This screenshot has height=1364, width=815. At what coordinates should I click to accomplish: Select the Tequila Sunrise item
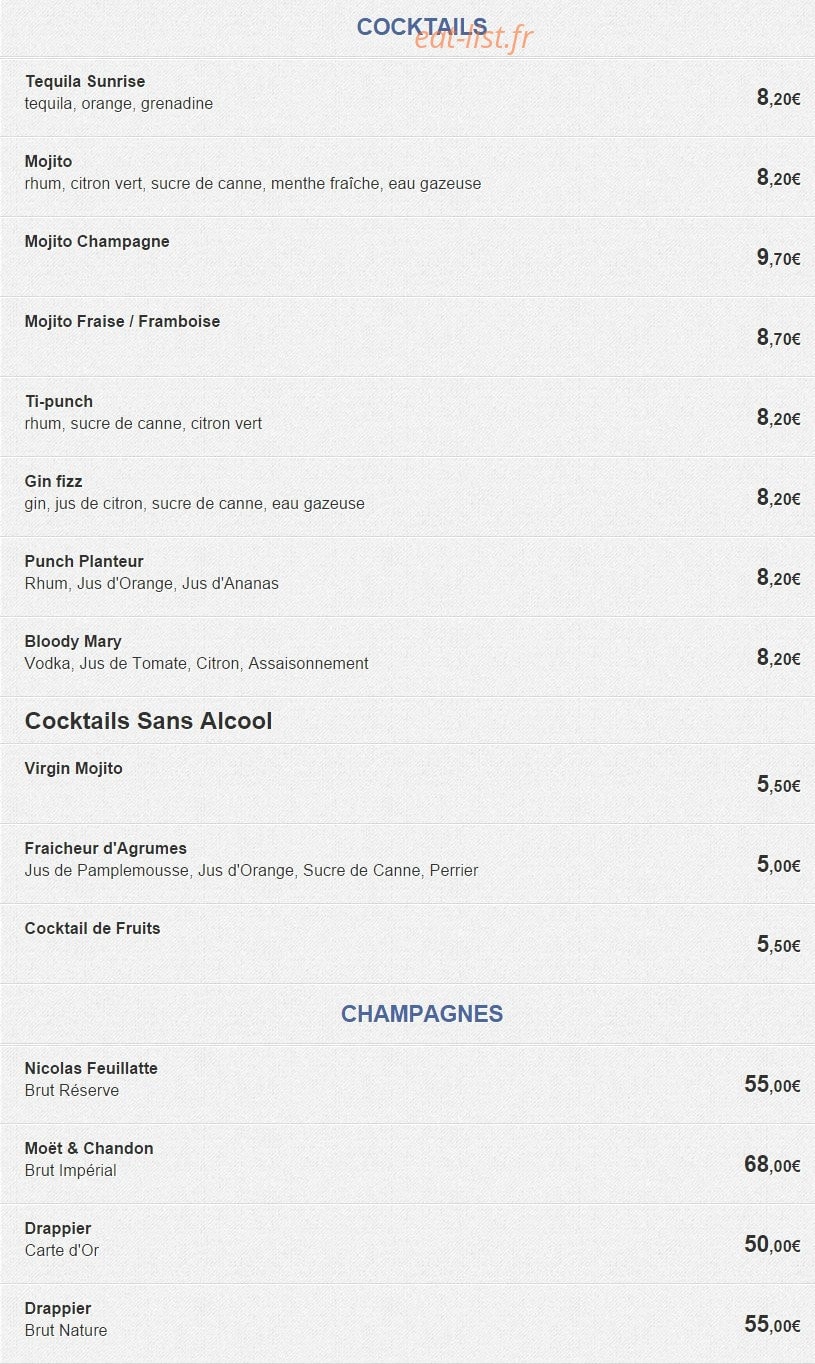[407, 97]
